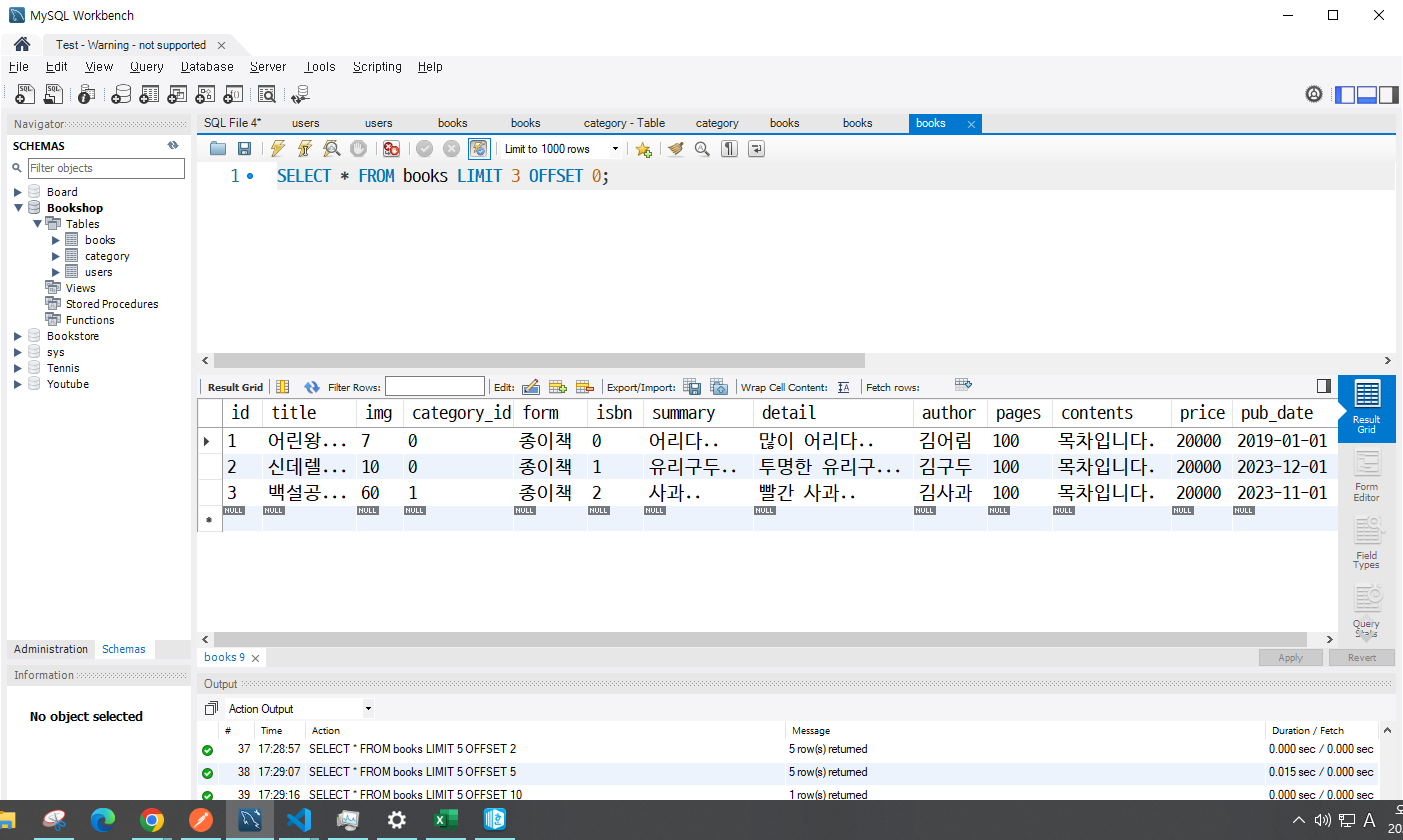Create a new stored procedure icon
The width and height of the screenshot is (1403, 840).
click(x=205, y=94)
